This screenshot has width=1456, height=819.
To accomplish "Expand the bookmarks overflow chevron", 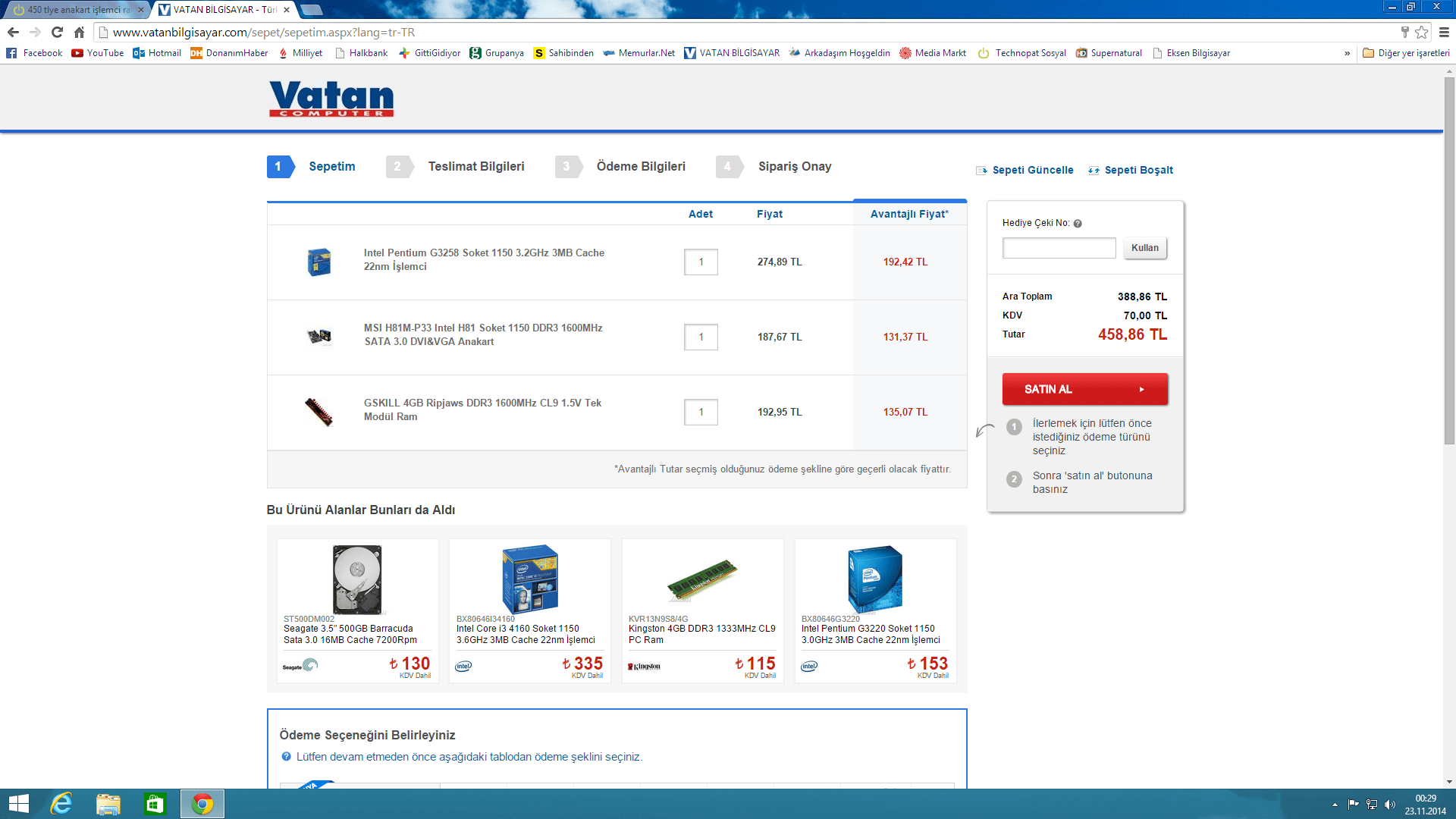I will coord(1348,53).
